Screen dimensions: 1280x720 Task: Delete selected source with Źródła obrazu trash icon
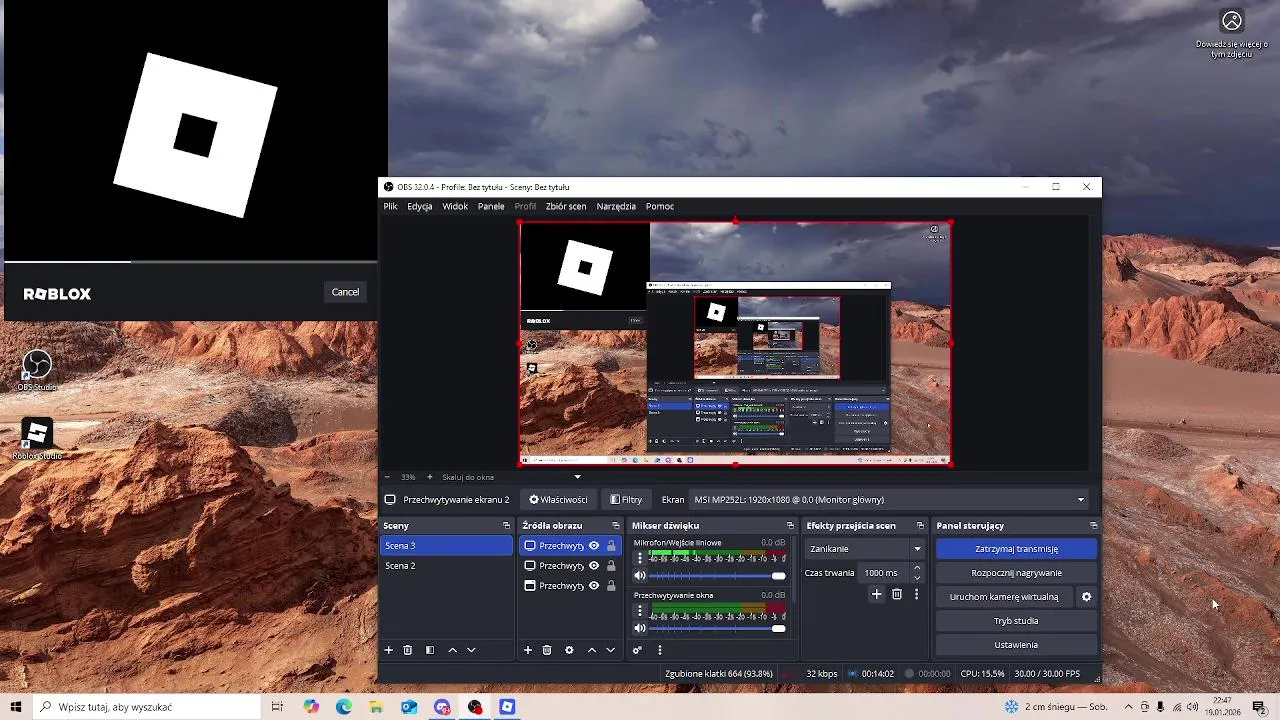pyautogui.click(x=547, y=650)
